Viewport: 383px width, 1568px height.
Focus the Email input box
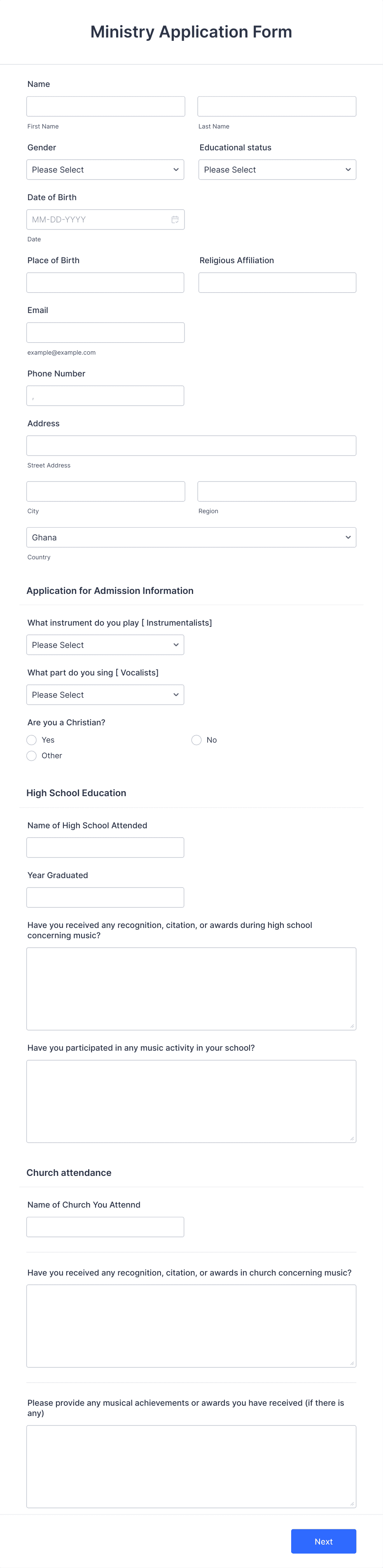[105, 333]
